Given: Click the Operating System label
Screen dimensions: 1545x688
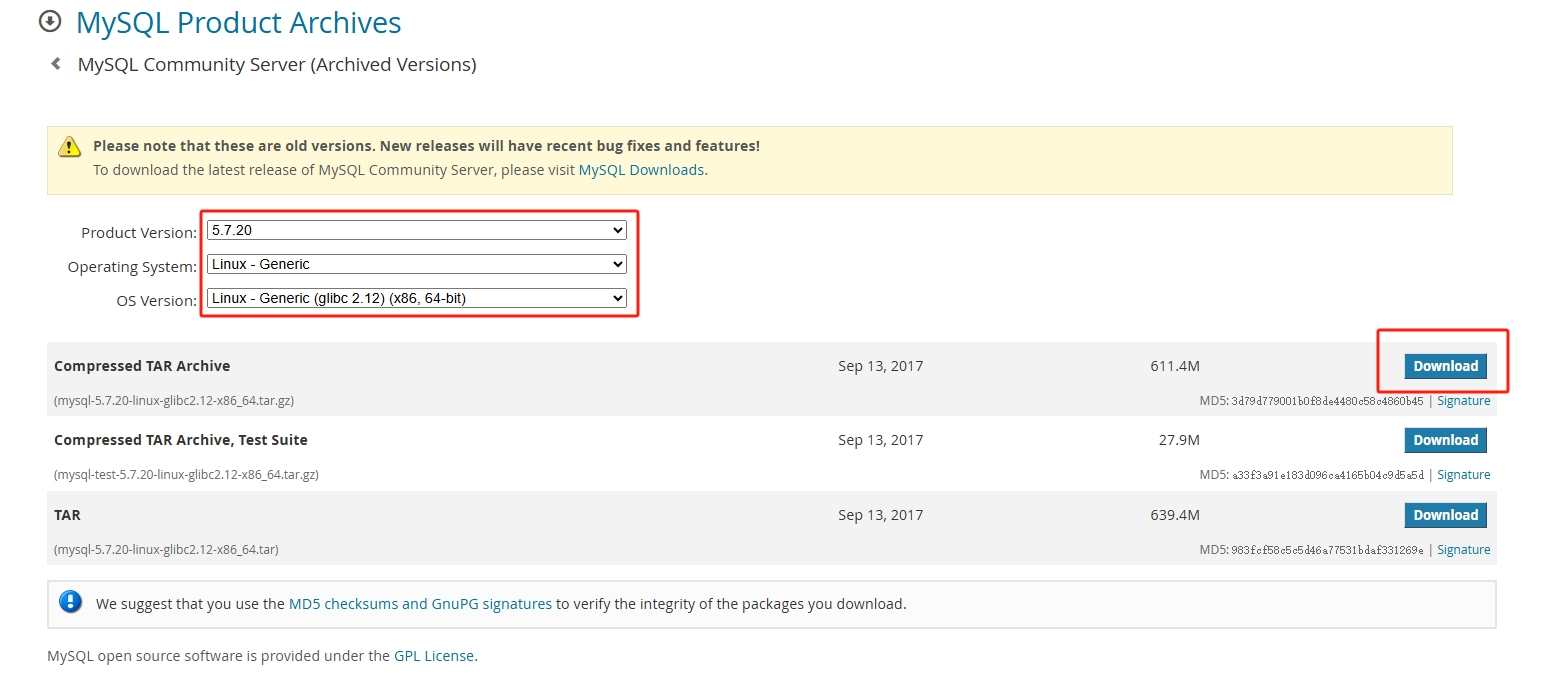Looking at the screenshot, I should click(132, 266).
